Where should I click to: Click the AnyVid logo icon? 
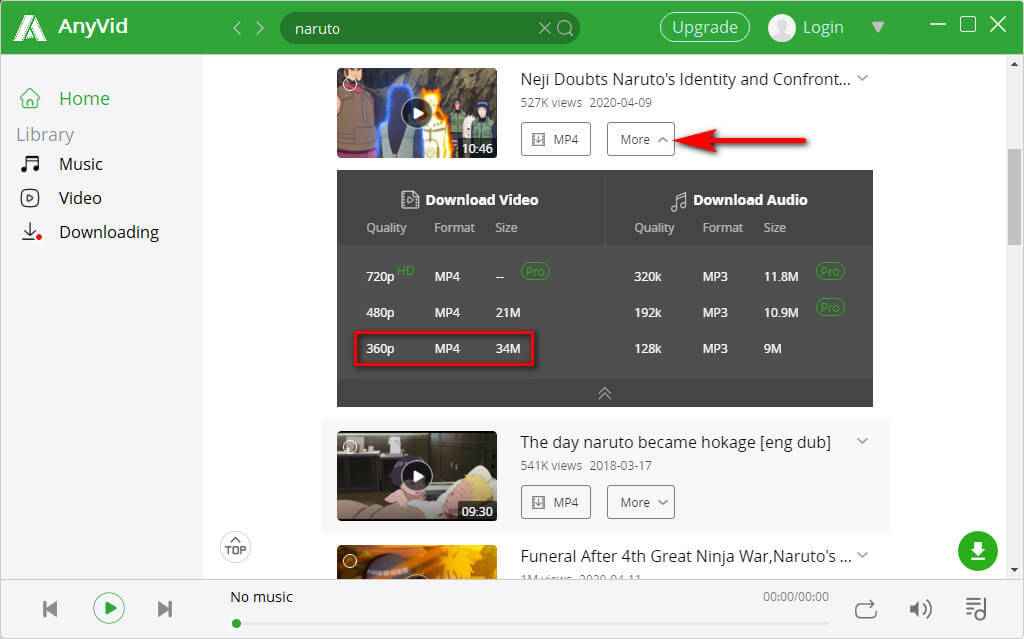30,27
